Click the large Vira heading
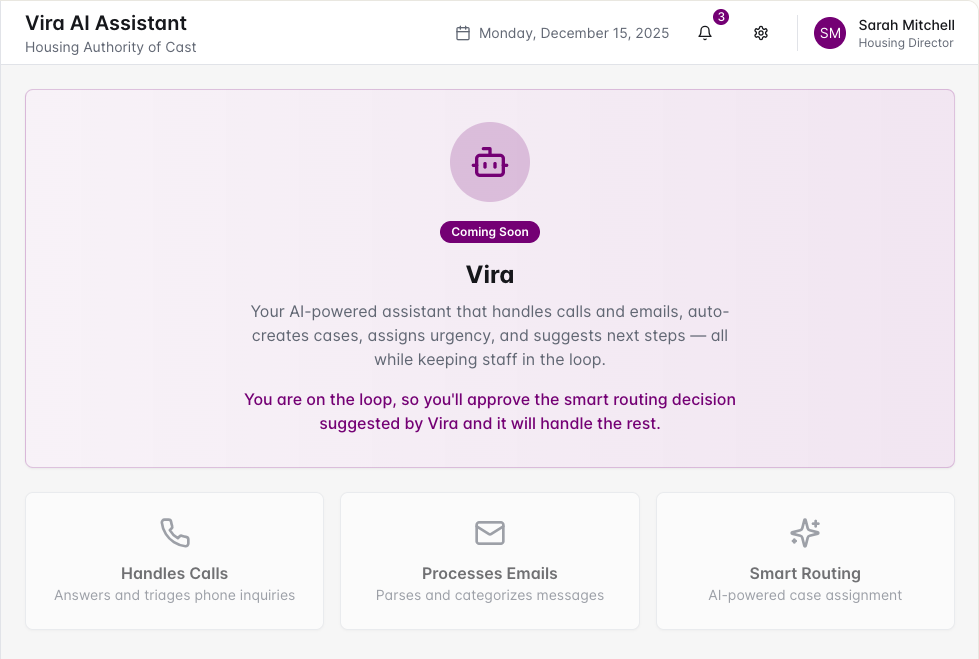 (x=490, y=275)
